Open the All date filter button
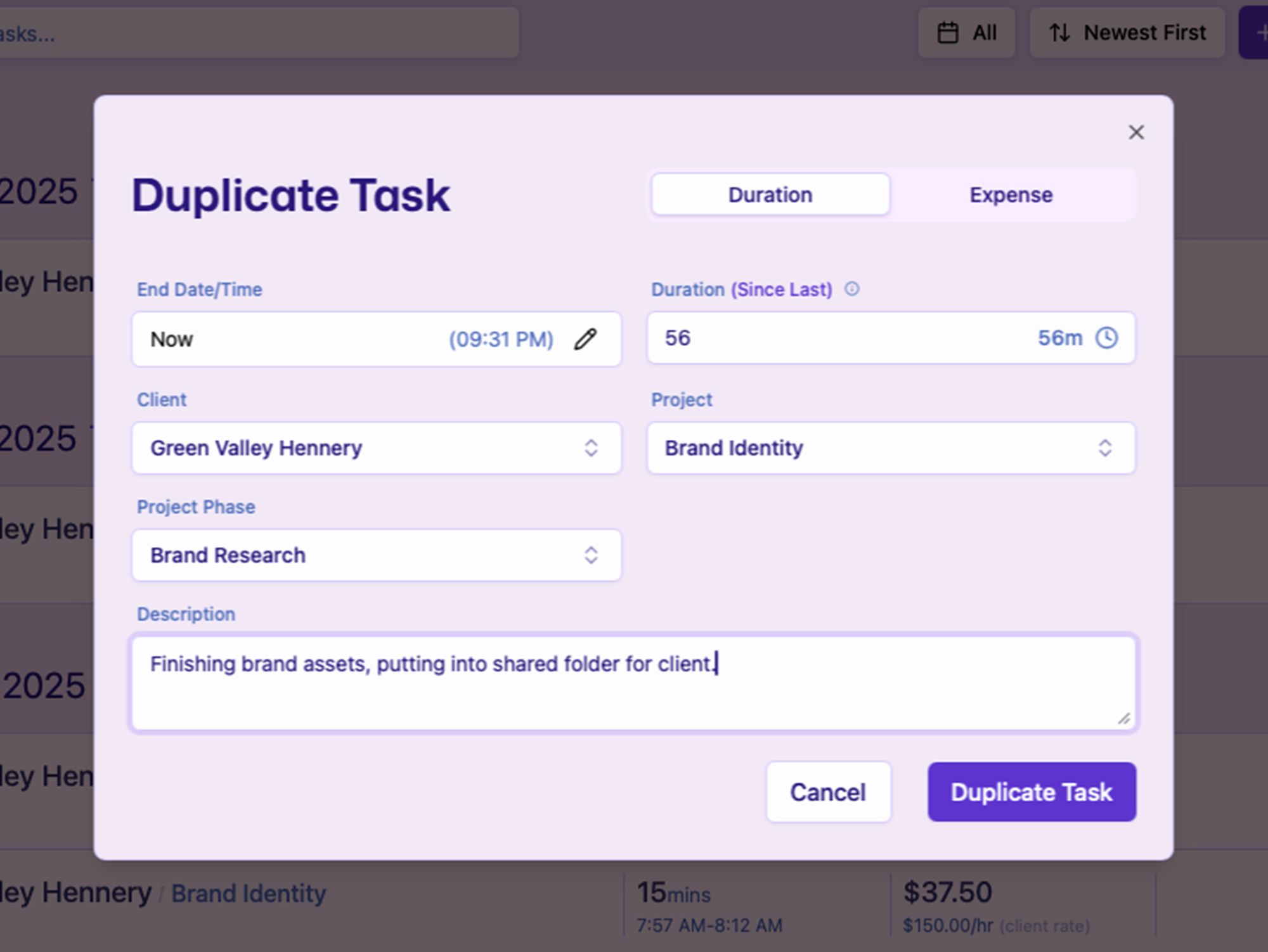 [967, 33]
